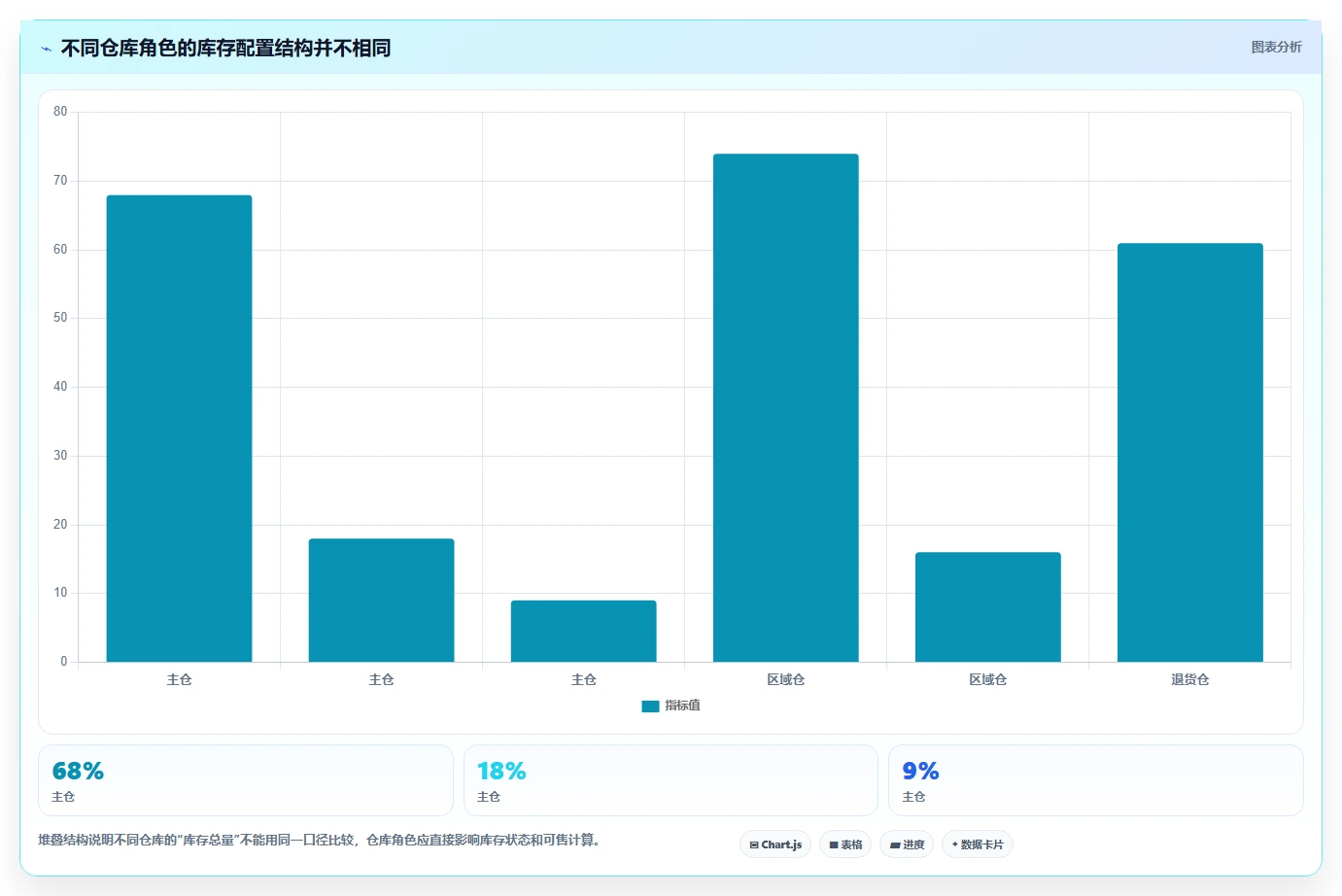This screenshot has width=1342, height=896.
Task: Click the y-axis label 60
Action: pyautogui.click(x=60, y=250)
